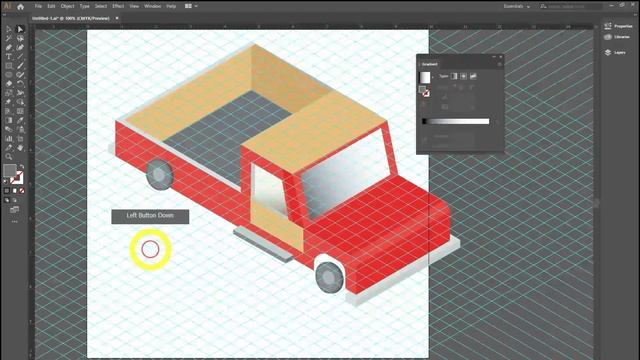Image resolution: width=640 pixels, height=360 pixels.
Task: Switch to the Gradient panel tab
Action: click(429, 64)
